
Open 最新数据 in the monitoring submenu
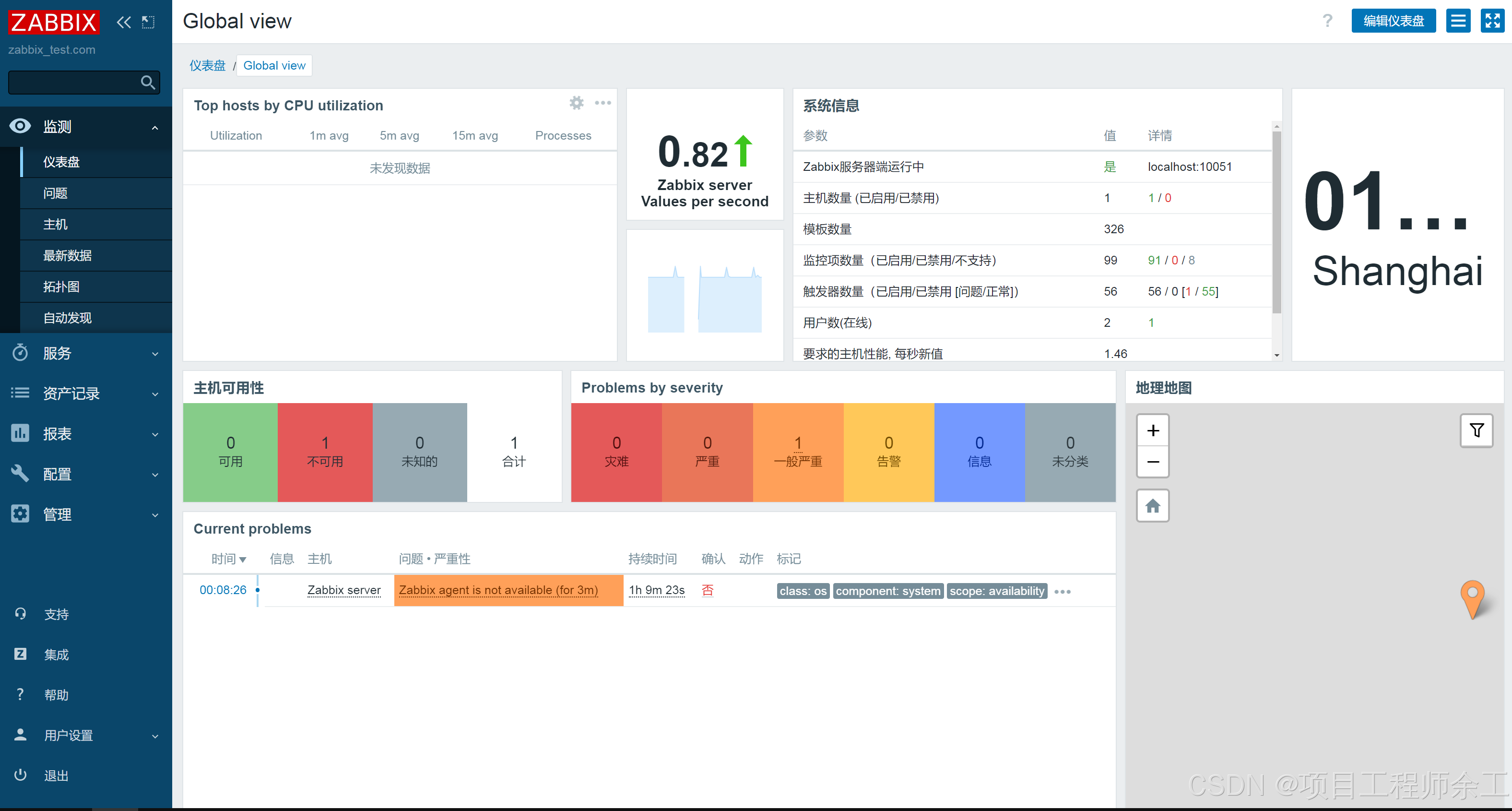coord(68,255)
